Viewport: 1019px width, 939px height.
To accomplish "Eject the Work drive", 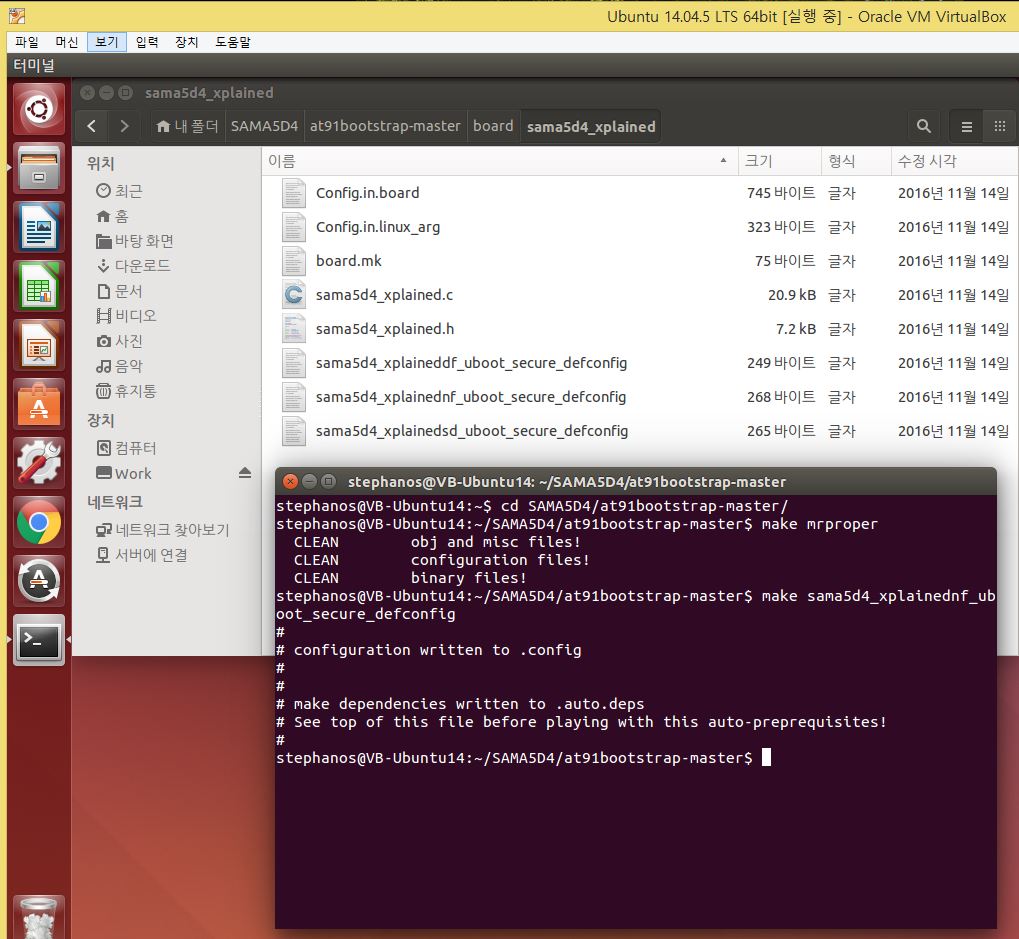I will click(x=245, y=473).
